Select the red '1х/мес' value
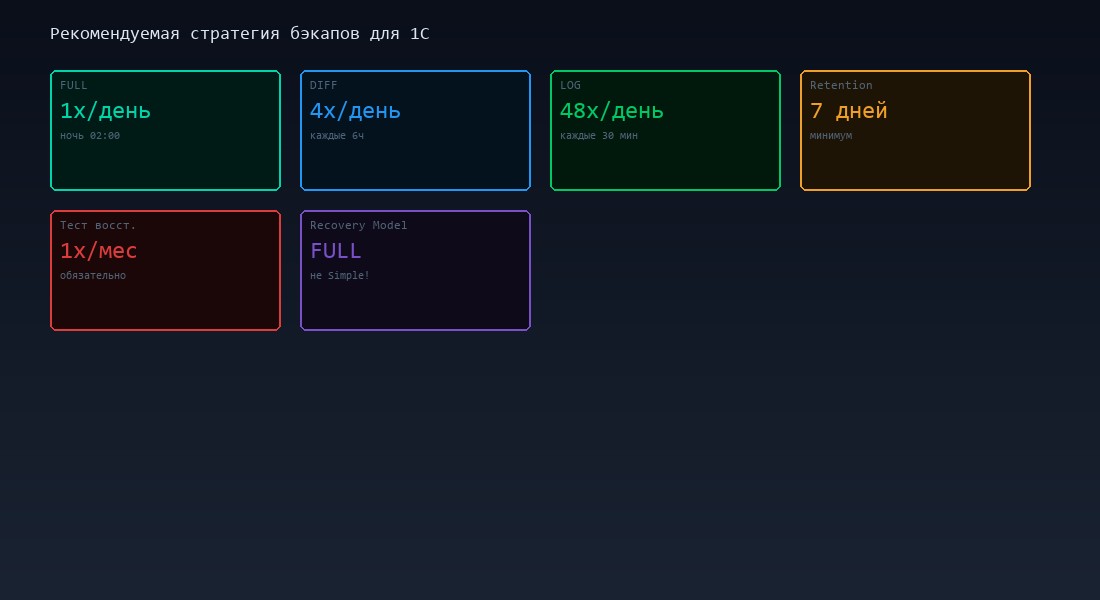Image resolution: width=1100 pixels, height=600 pixels. pyautogui.click(x=98, y=251)
